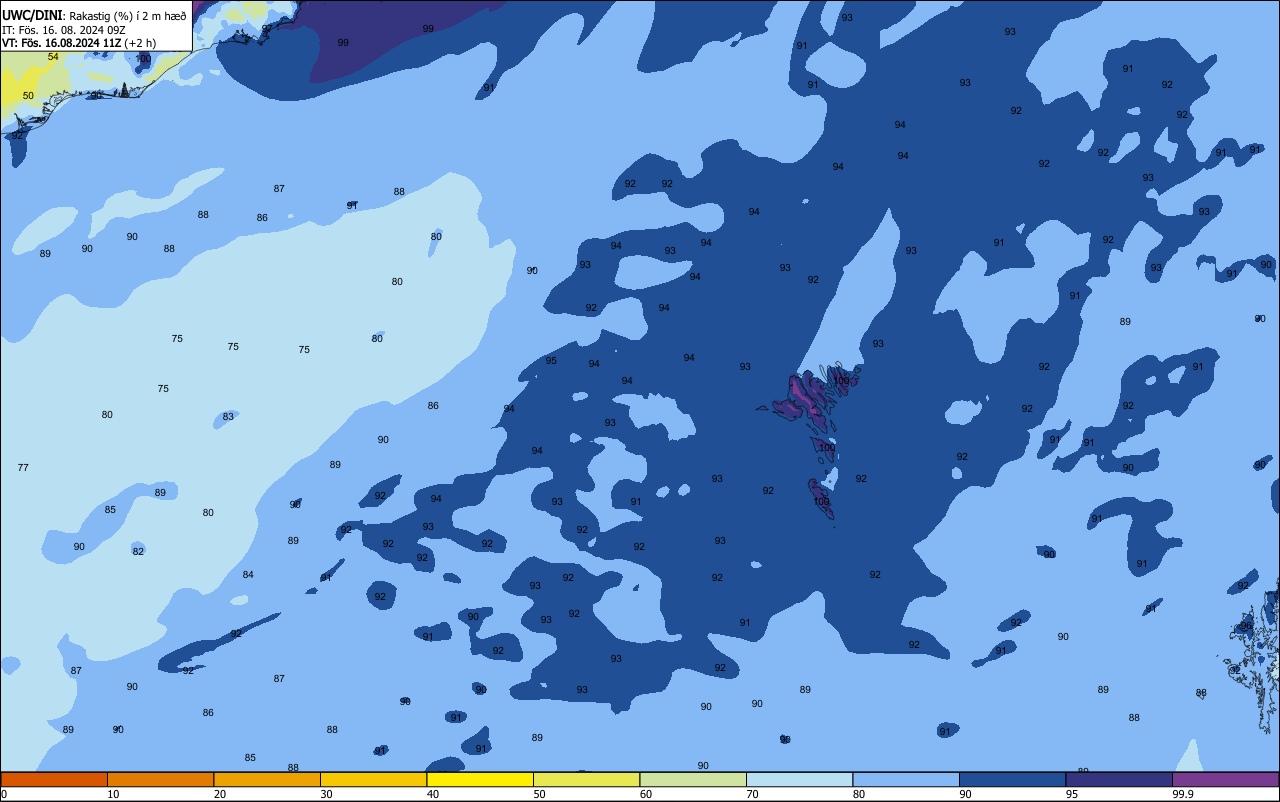The height and width of the screenshot is (802, 1280).
Task: Click the 60–70 pale green legend swatch
Action: coord(693,779)
